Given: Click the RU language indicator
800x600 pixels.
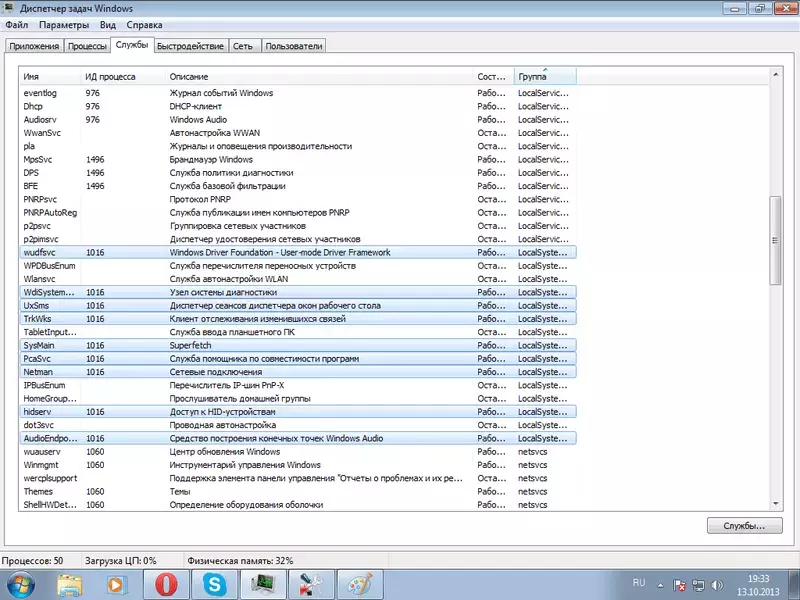Looking at the screenshot, I should (x=639, y=583).
